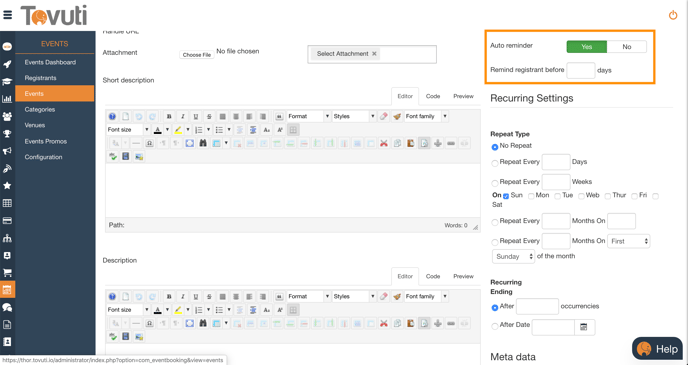
Task: Click the find binoculars icon in Short description editor
Action: [x=203, y=143]
